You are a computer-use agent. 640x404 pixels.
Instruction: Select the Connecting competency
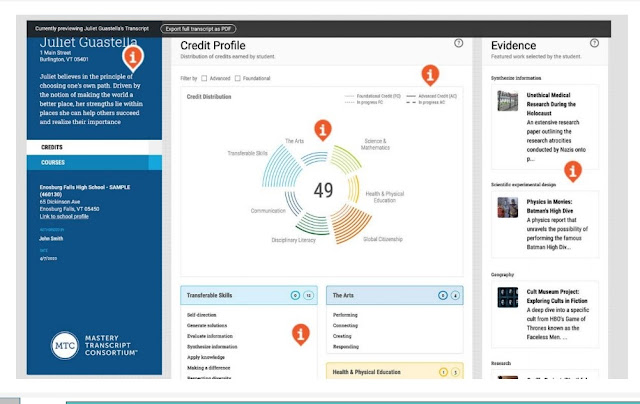(x=345, y=326)
